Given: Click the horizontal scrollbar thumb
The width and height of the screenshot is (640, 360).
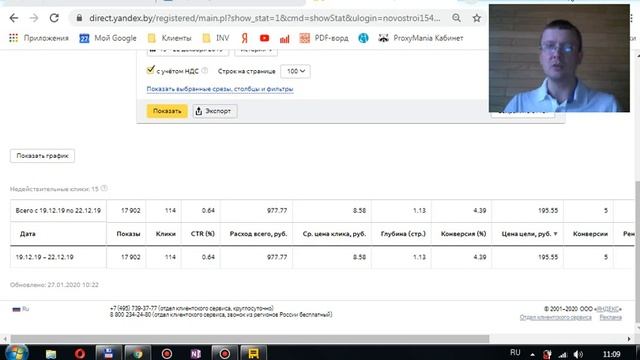Looking at the screenshot, I should pyautogui.click(x=250, y=339).
